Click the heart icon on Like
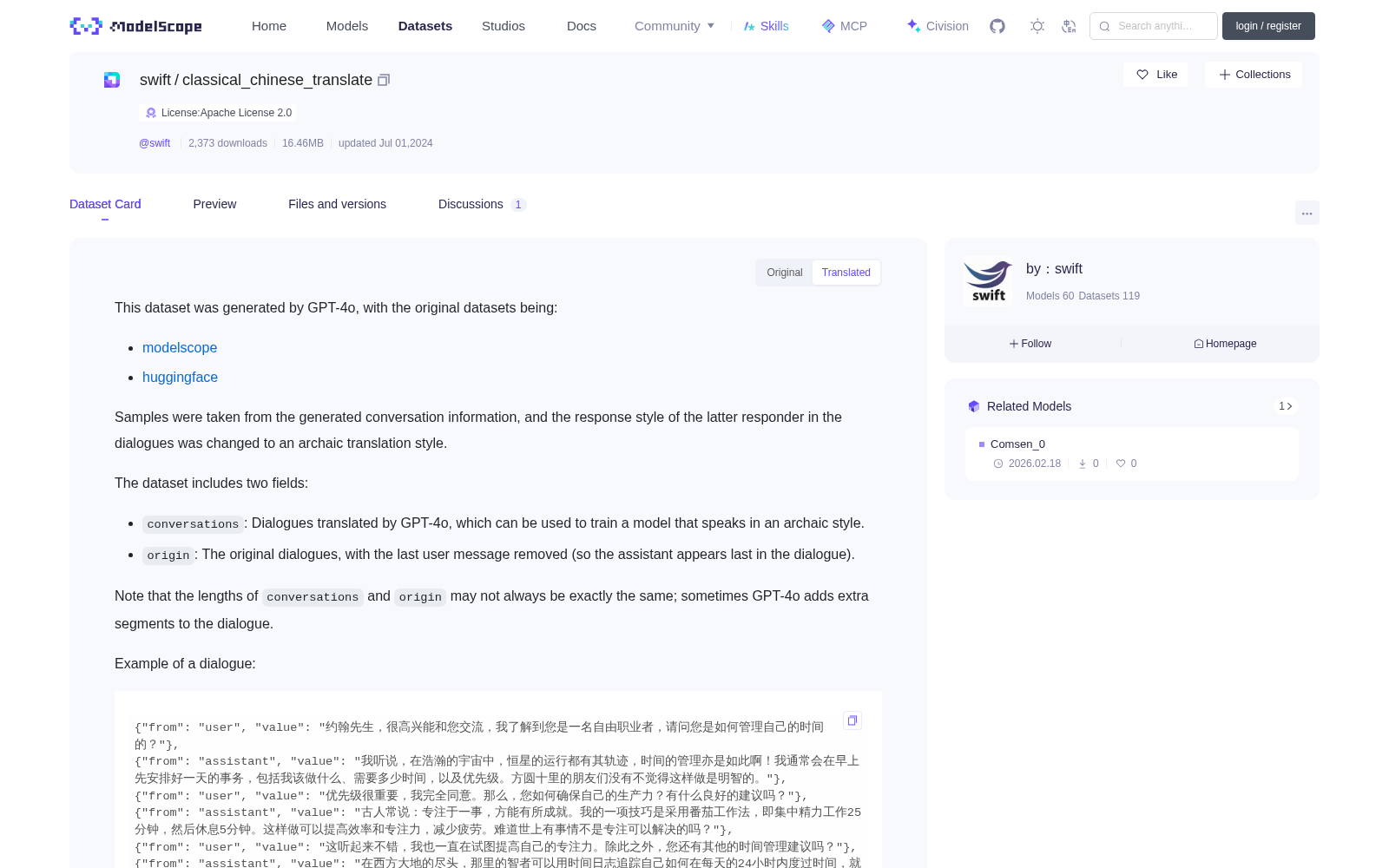Screen dimensions: 1389x868 coord(1142,75)
